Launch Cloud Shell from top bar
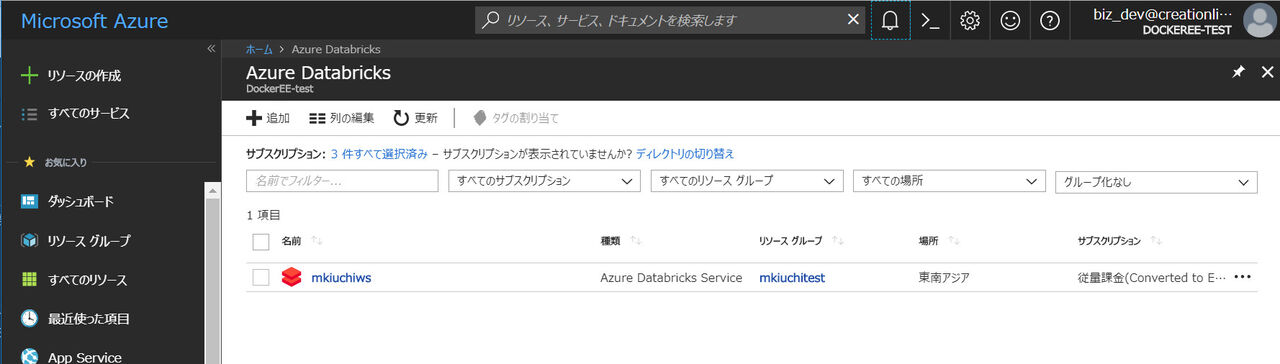This screenshot has width=1280, height=364. 930,20
